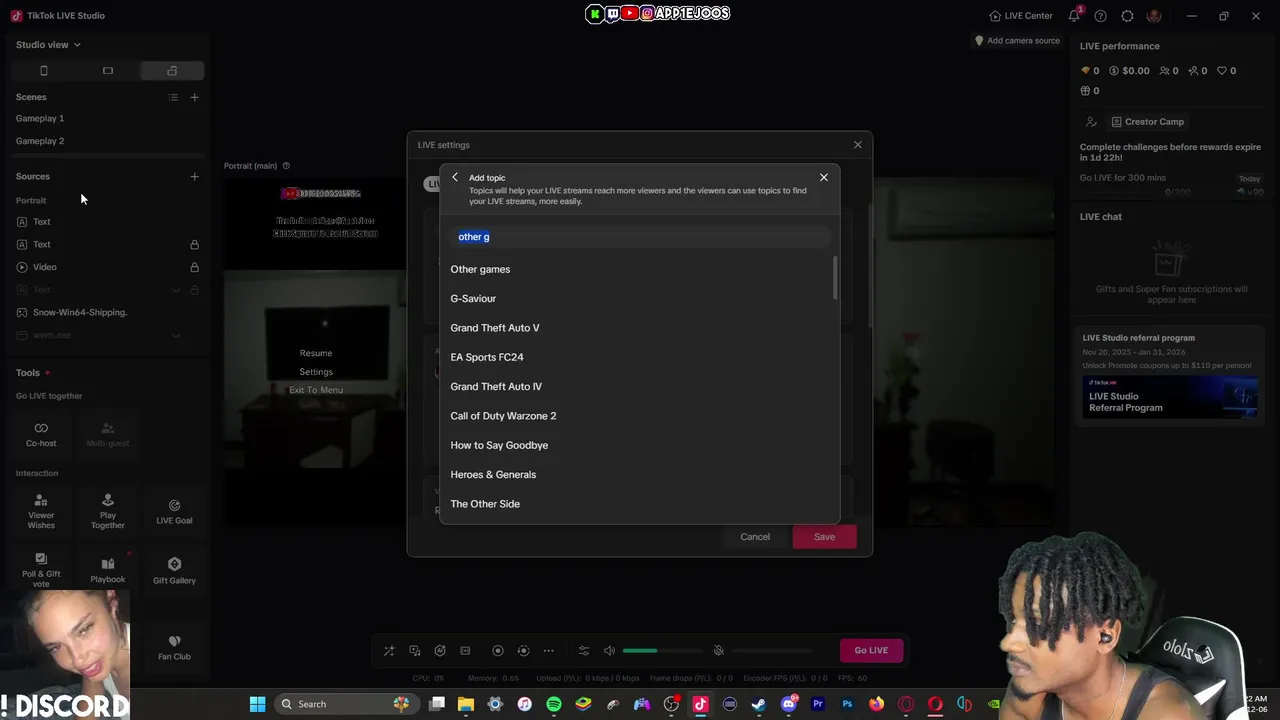Viewport: 1280px width, 720px height.
Task: Choose 'The Other Side' topic
Action: point(485,504)
